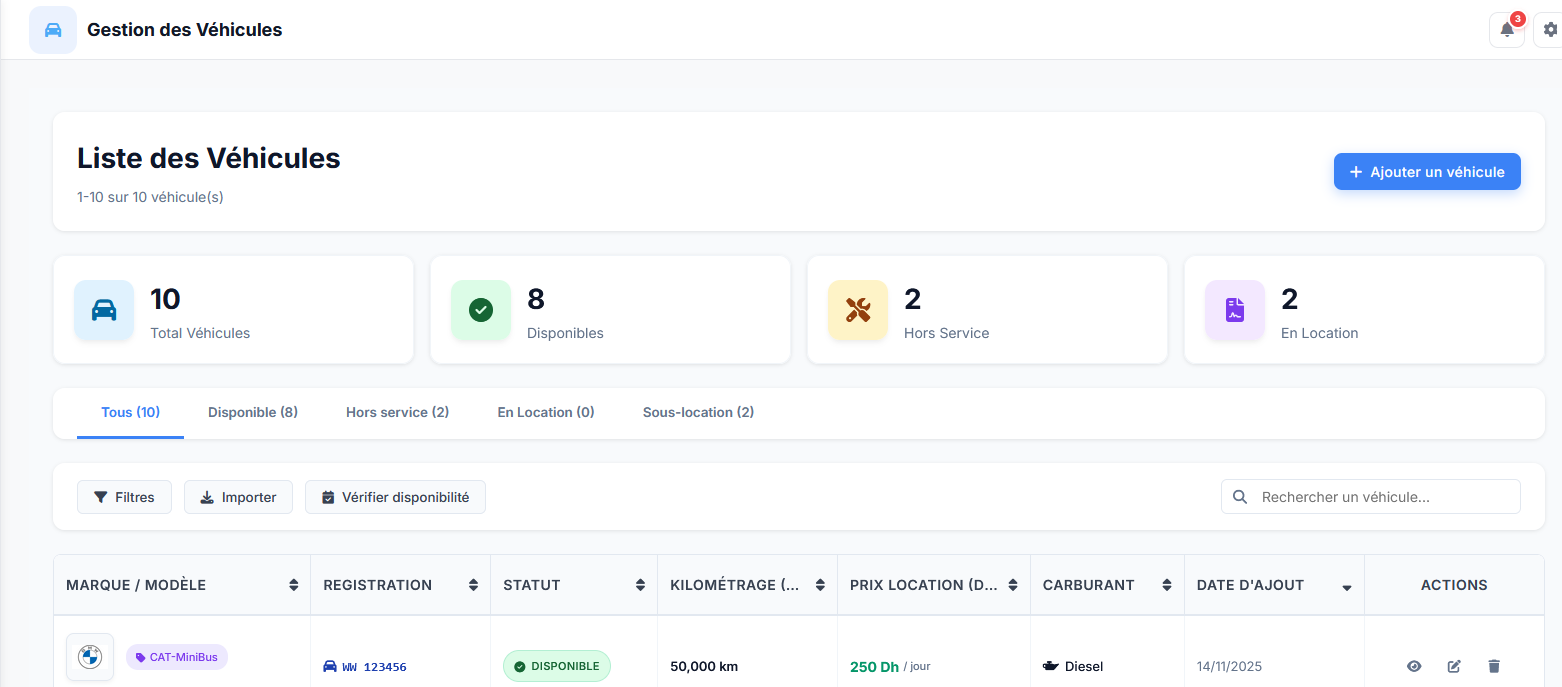Sort by Date d'ajout column arrow
This screenshot has width=1562, height=687.
tap(1347, 586)
